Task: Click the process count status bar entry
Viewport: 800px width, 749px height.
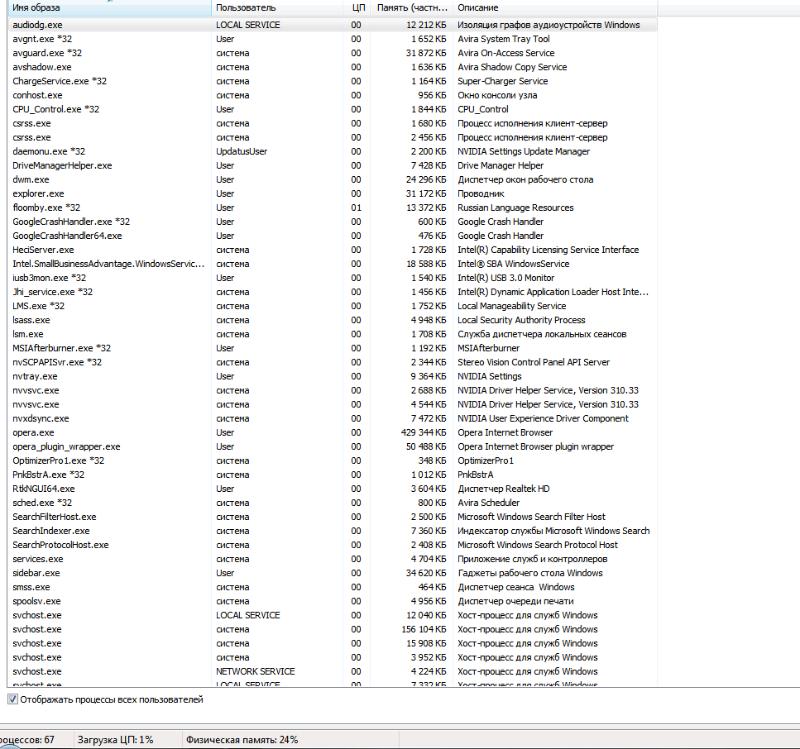Action: (27, 740)
